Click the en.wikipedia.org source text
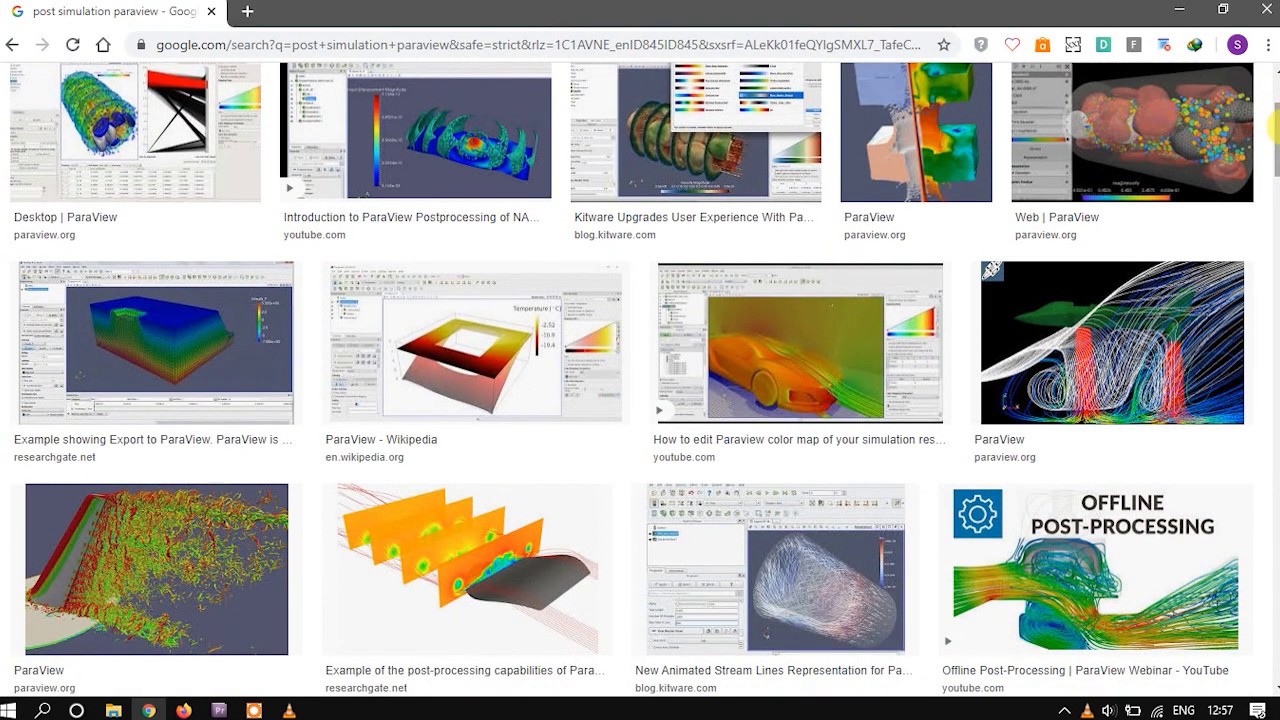 click(x=364, y=457)
